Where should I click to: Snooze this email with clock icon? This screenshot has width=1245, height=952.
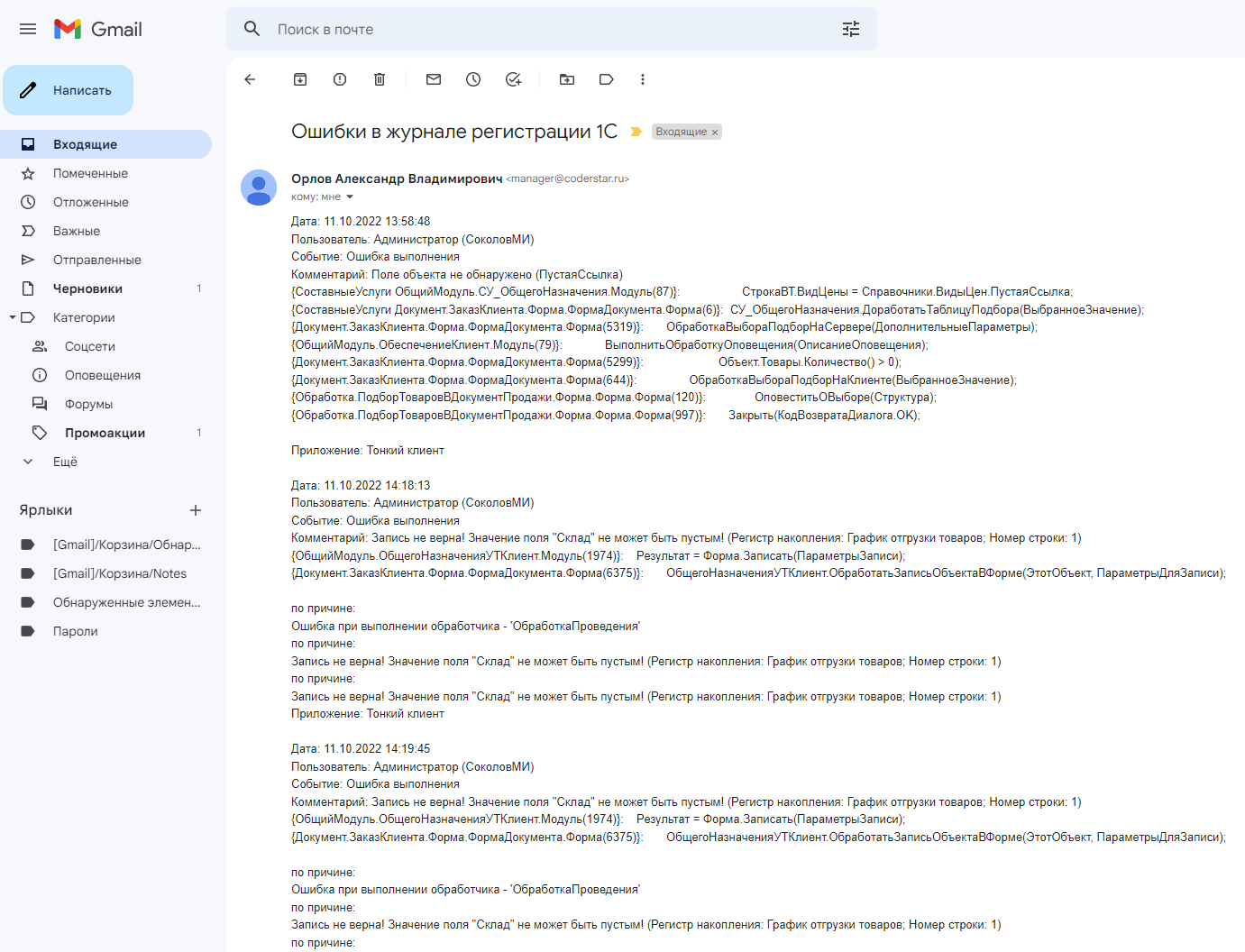click(x=473, y=79)
